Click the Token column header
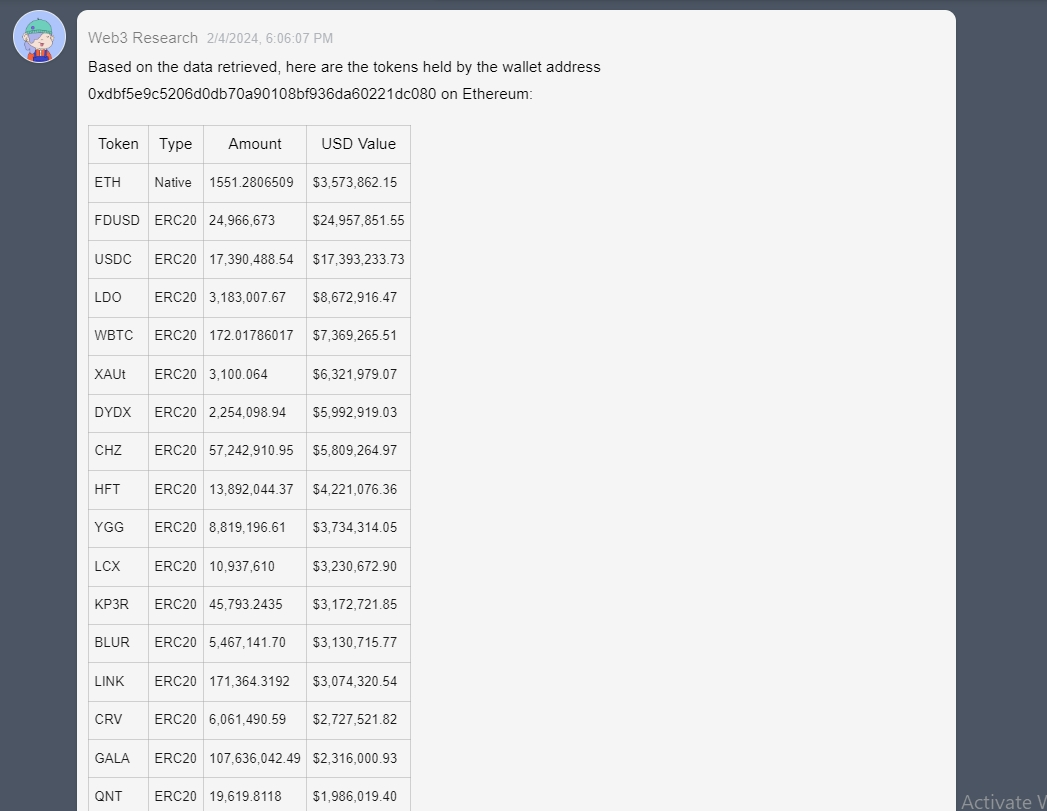 [x=118, y=144]
